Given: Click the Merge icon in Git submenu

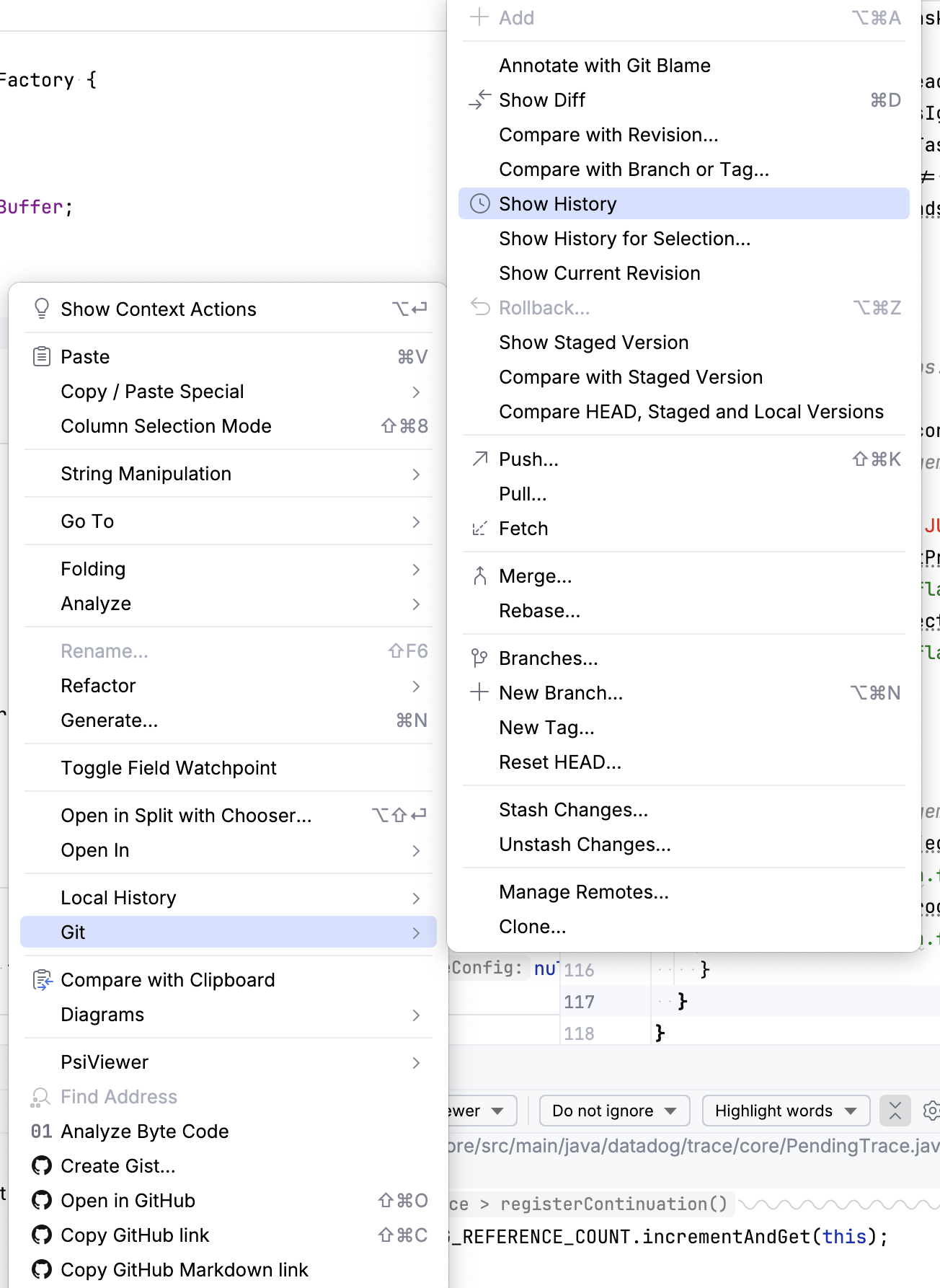Looking at the screenshot, I should point(480,576).
